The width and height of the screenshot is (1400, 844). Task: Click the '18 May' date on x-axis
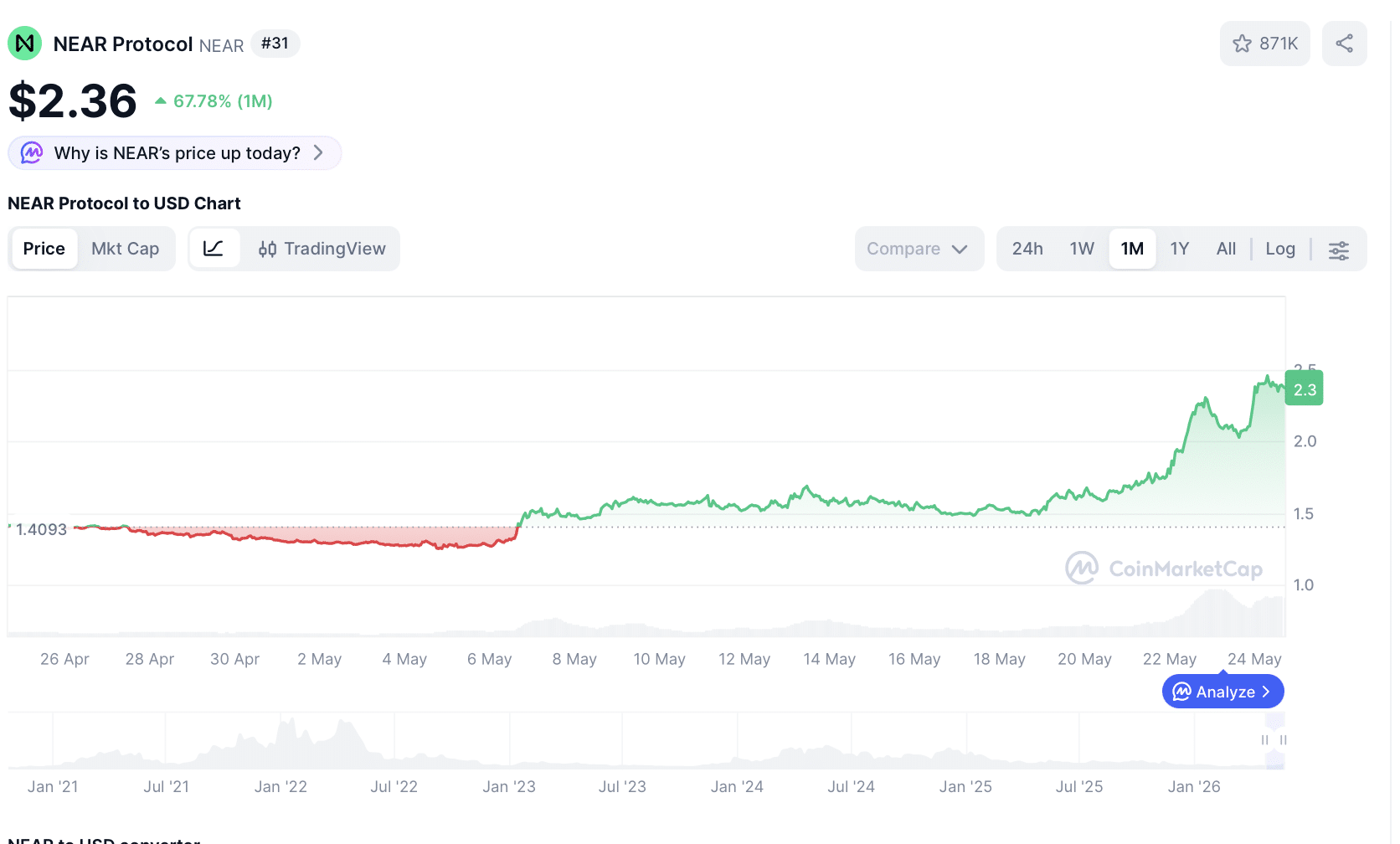click(1000, 659)
